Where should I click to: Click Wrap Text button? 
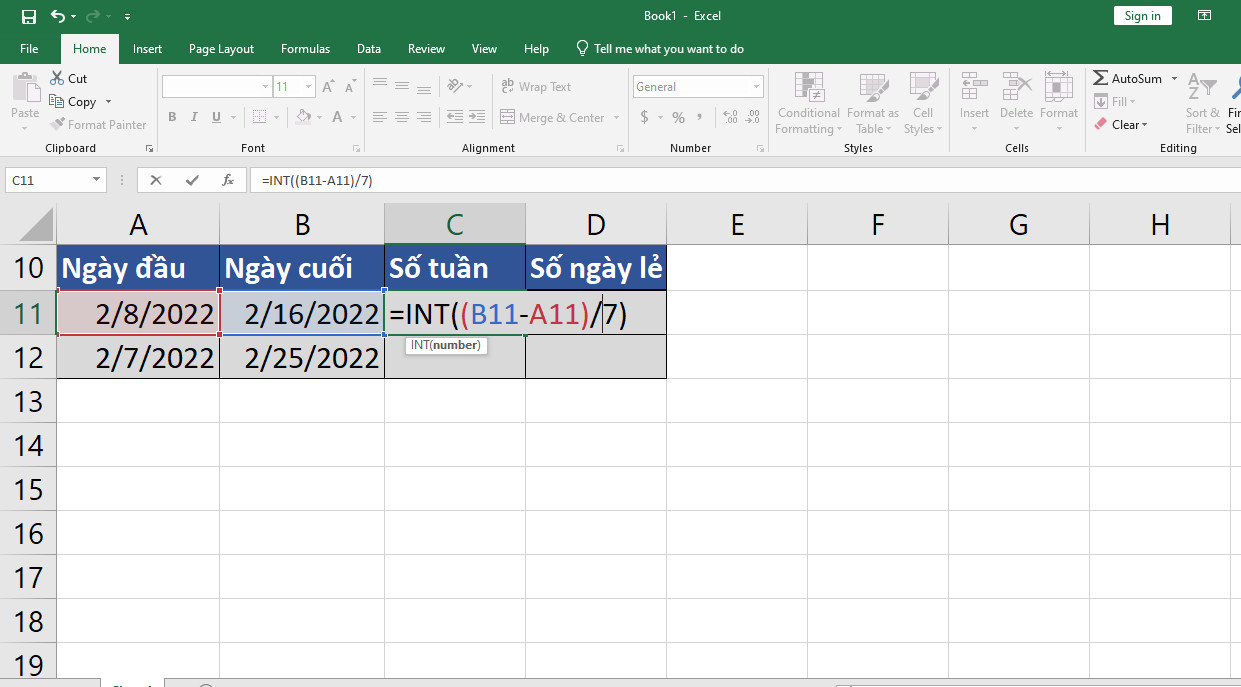tap(537, 87)
